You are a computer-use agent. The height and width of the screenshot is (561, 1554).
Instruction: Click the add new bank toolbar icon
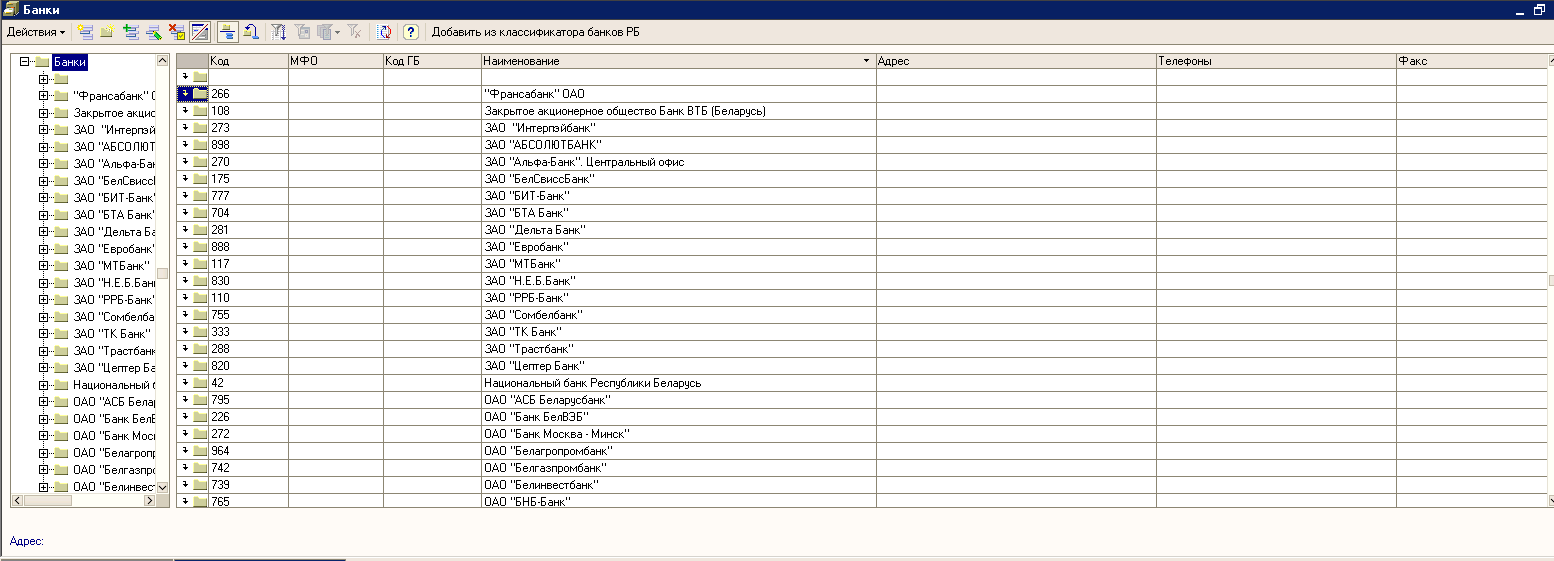[84, 32]
